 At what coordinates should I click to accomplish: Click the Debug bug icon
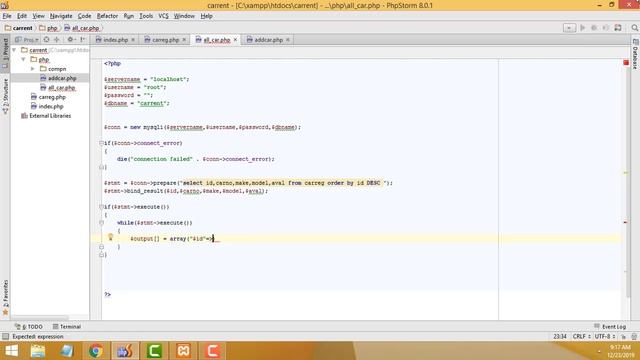pyautogui.click(x=594, y=28)
